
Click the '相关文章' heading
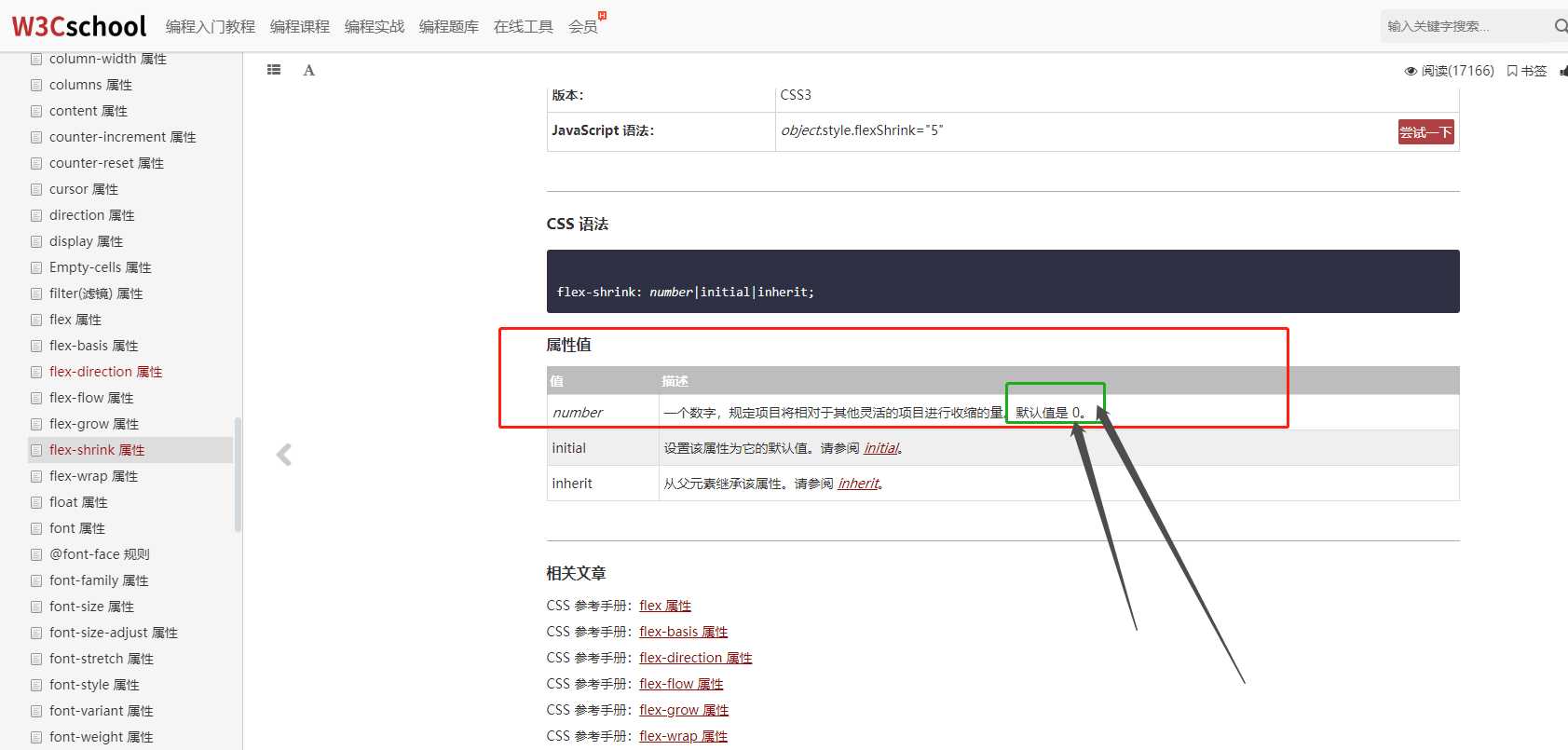click(576, 573)
